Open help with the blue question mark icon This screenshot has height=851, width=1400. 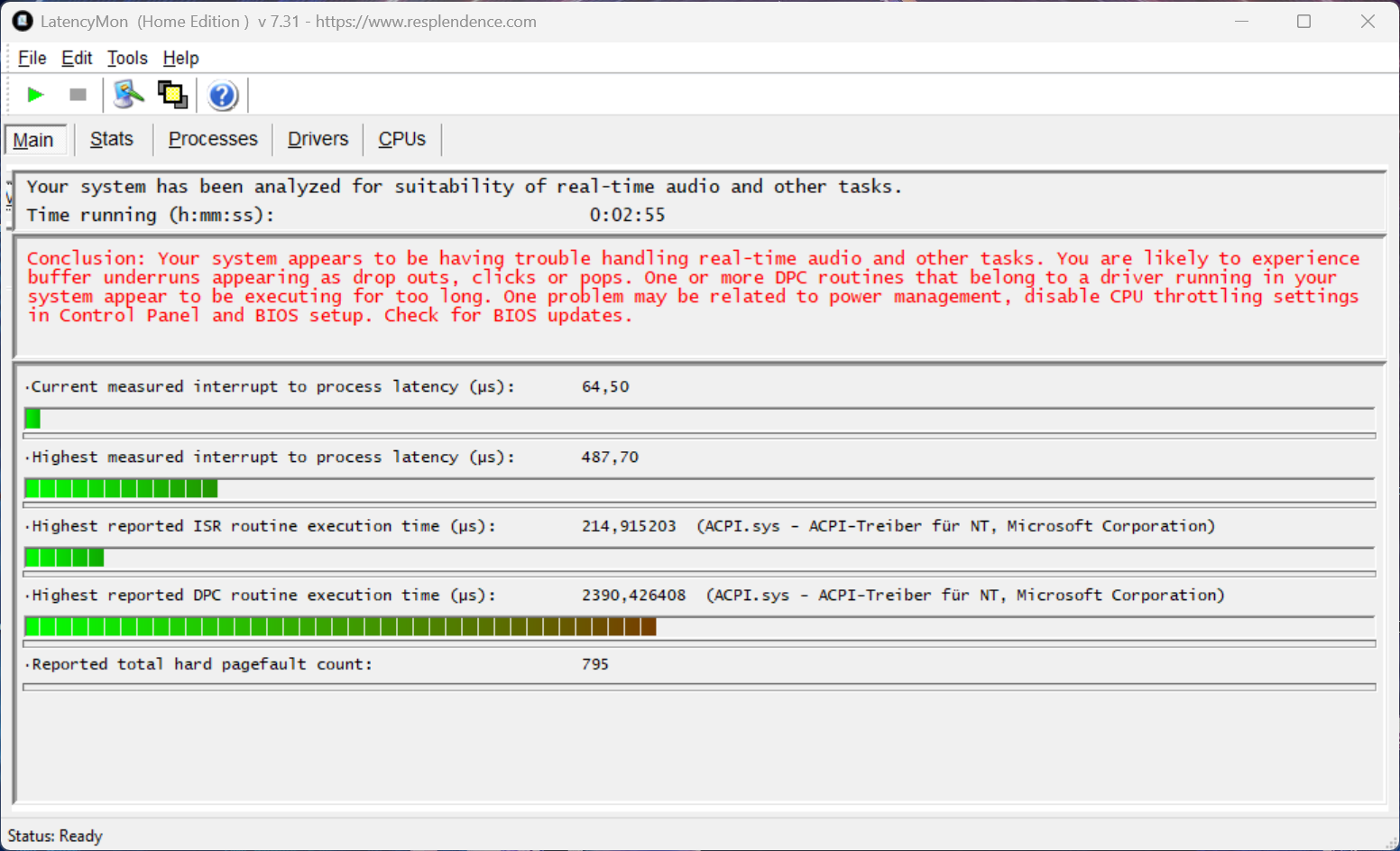[222, 95]
